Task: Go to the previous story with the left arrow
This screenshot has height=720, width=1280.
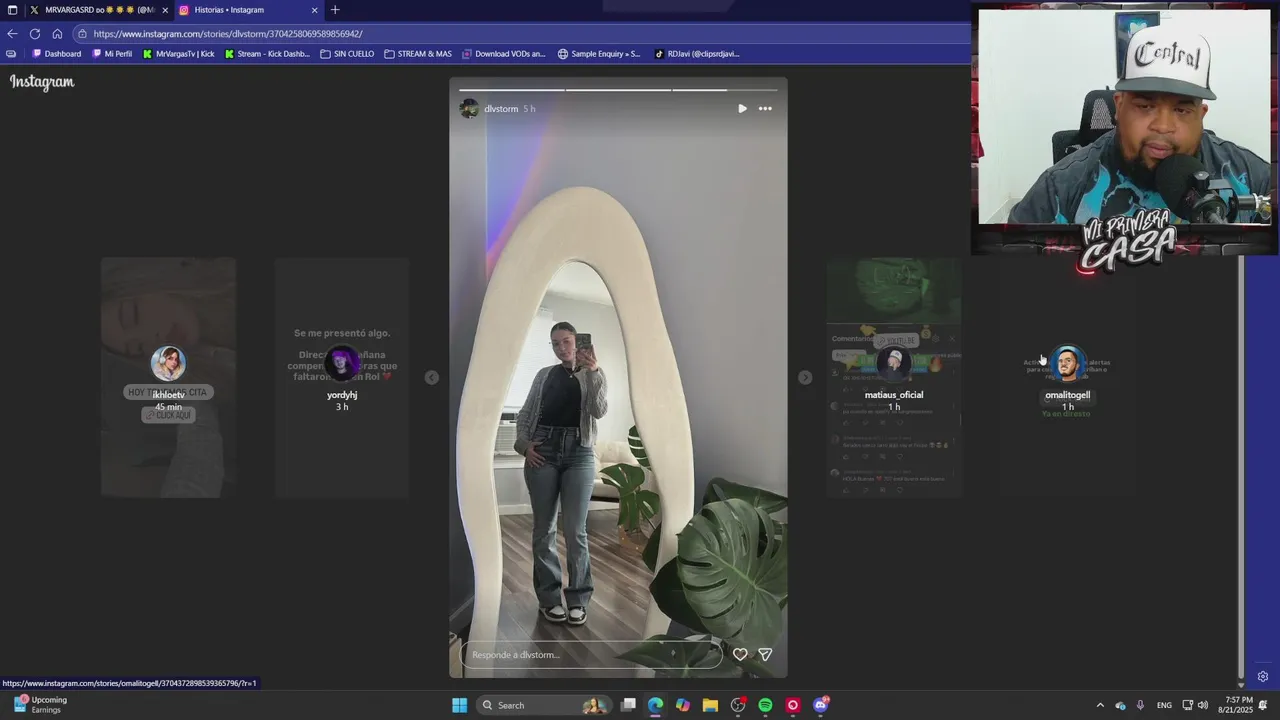Action: click(x=431, y=377)
